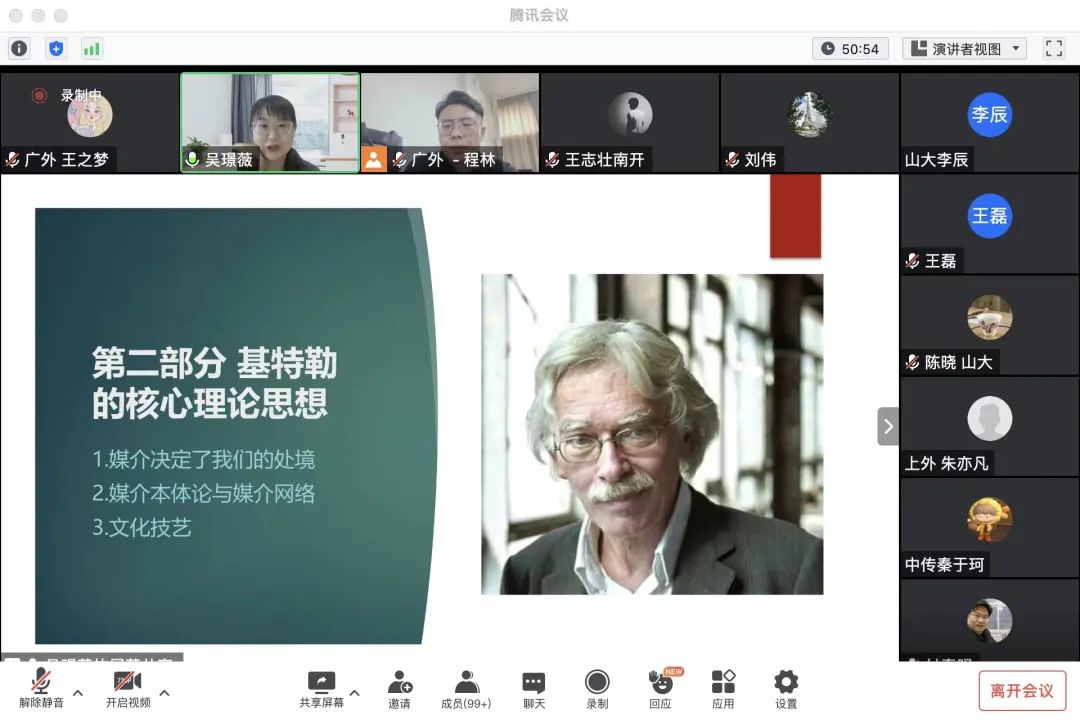Click the 离开会议 leave meeting button

[1022, 690]
